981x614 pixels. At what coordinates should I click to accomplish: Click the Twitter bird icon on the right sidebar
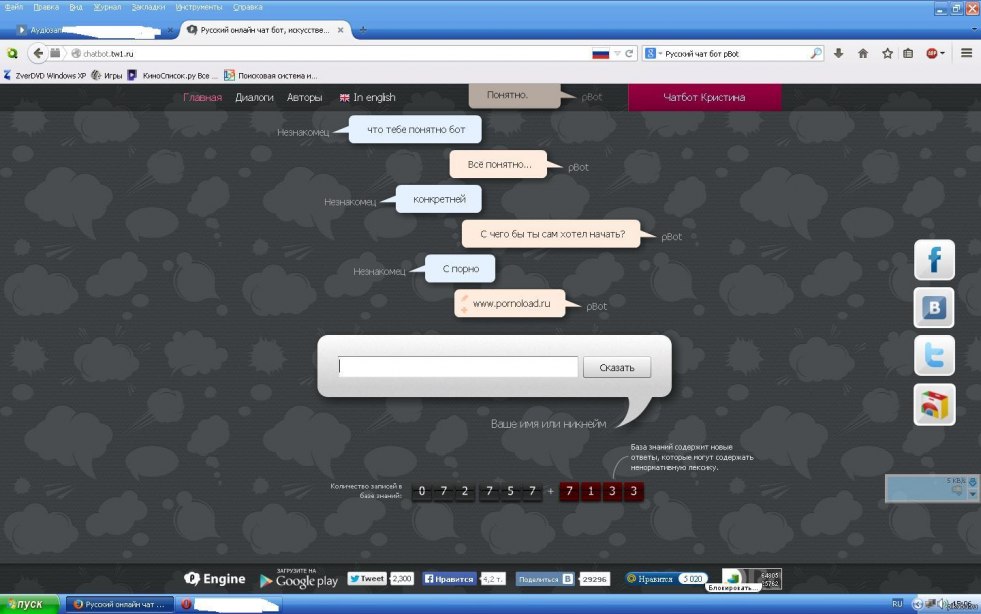click(934, 356)
